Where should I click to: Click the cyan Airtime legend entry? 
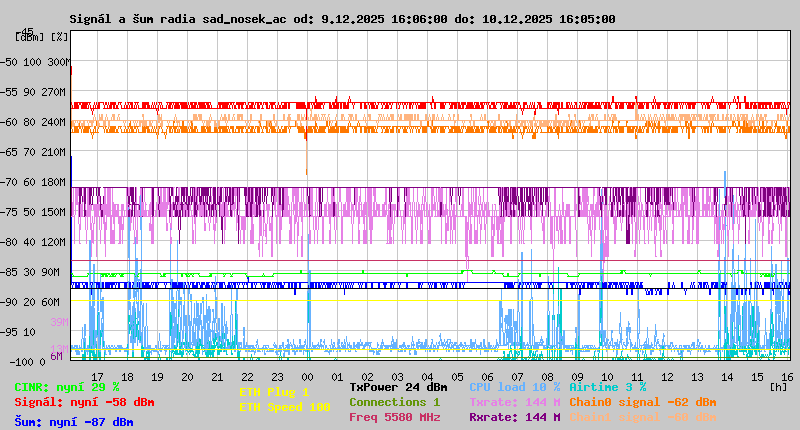607,386
